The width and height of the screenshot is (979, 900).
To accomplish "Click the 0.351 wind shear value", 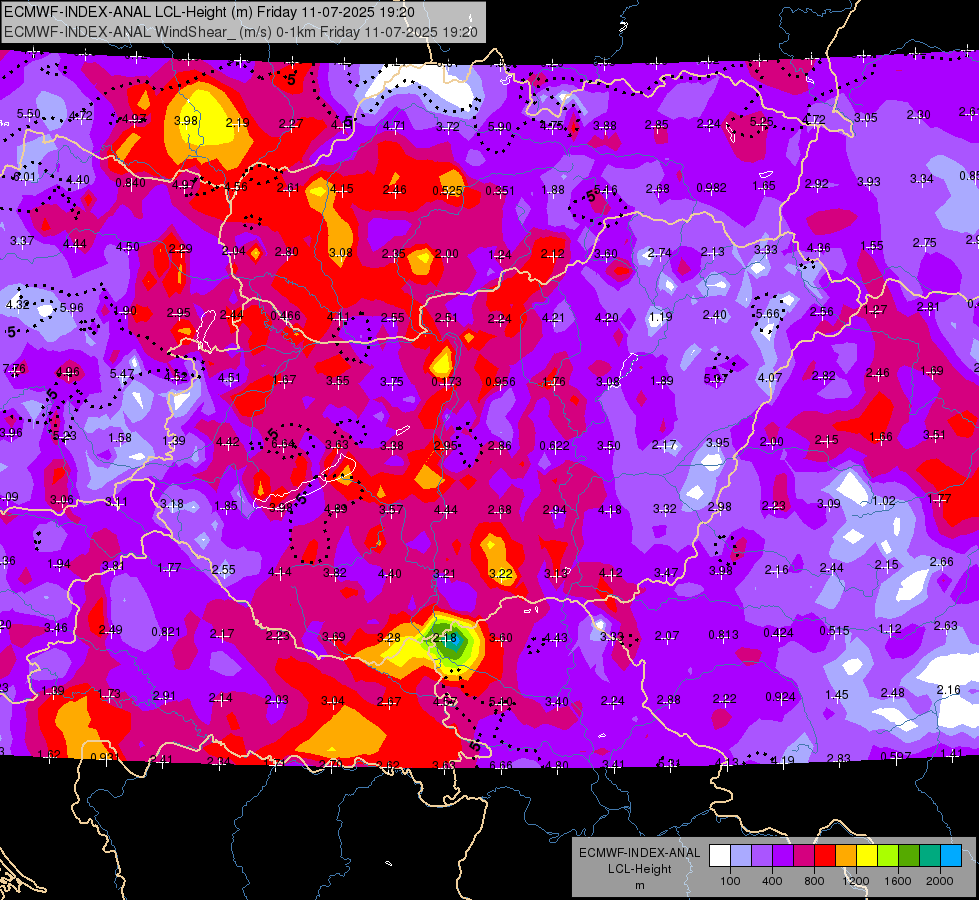I will click(500, 190).
